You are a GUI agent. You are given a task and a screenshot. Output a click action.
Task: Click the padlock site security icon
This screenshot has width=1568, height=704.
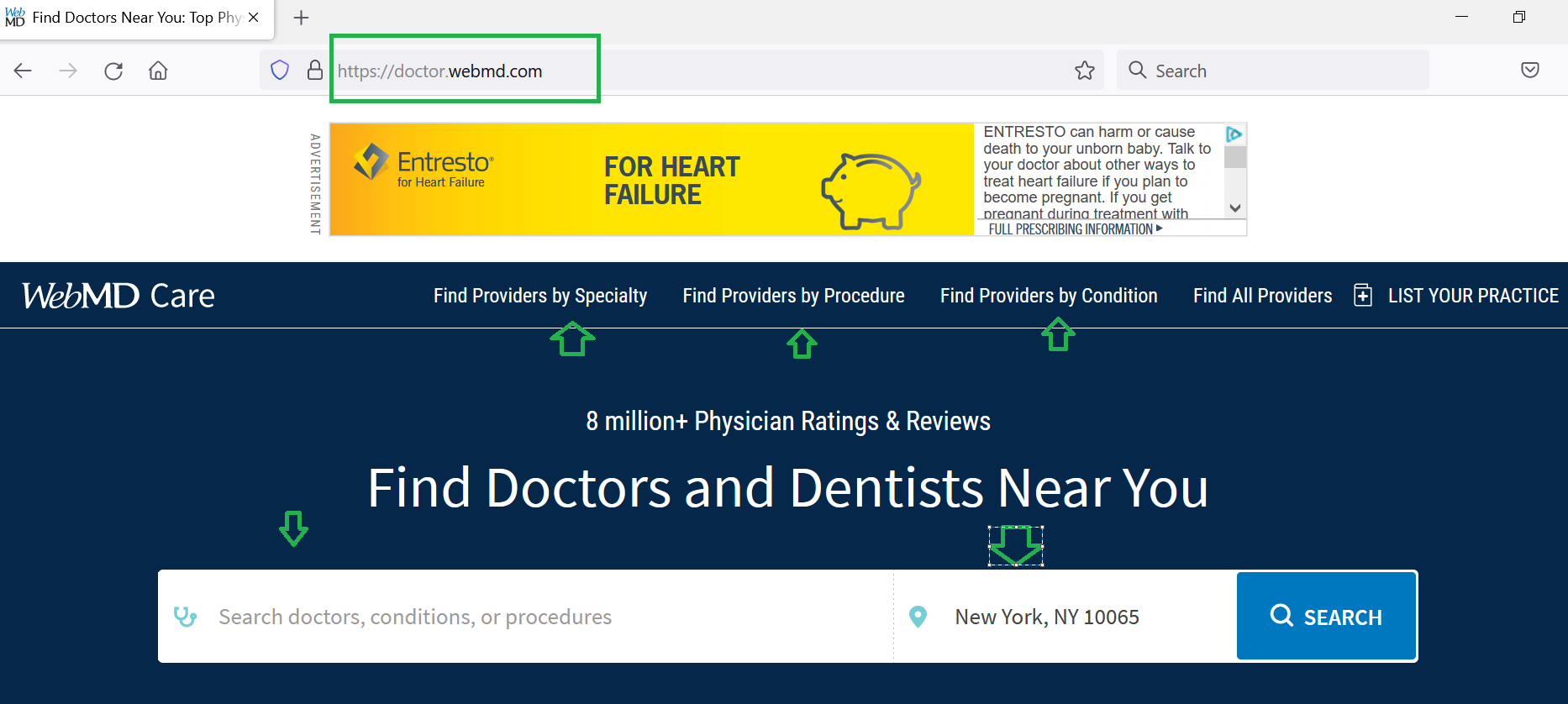click(x=315, y=71)
